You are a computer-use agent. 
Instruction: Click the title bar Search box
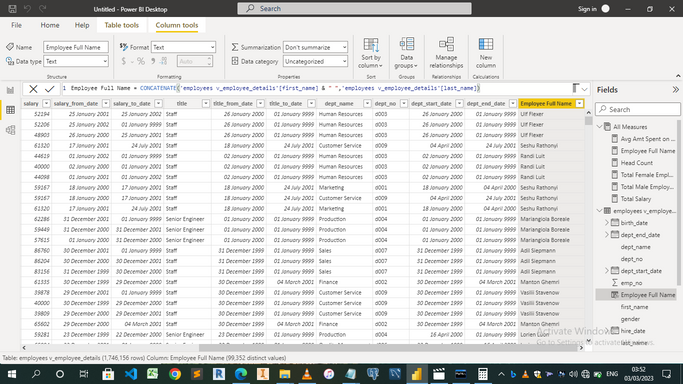[x=354, y=8]
